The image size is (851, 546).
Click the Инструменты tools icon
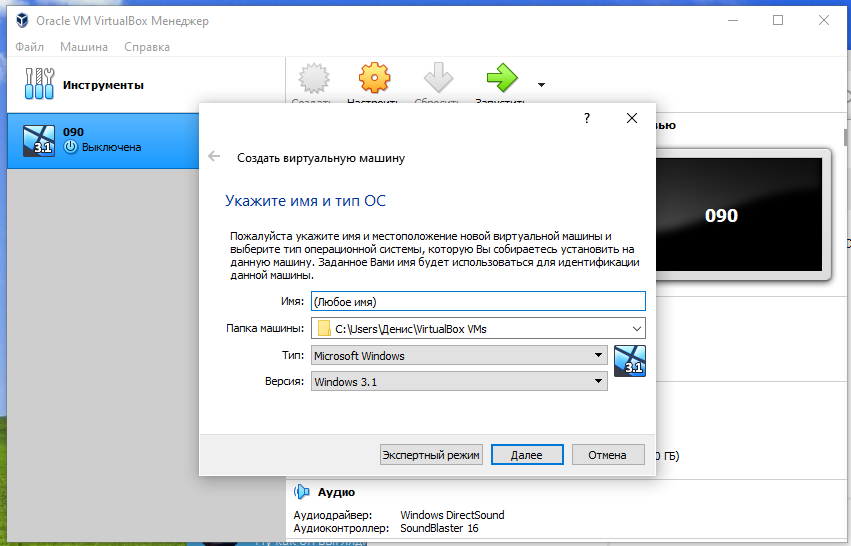tap(35, 85)
